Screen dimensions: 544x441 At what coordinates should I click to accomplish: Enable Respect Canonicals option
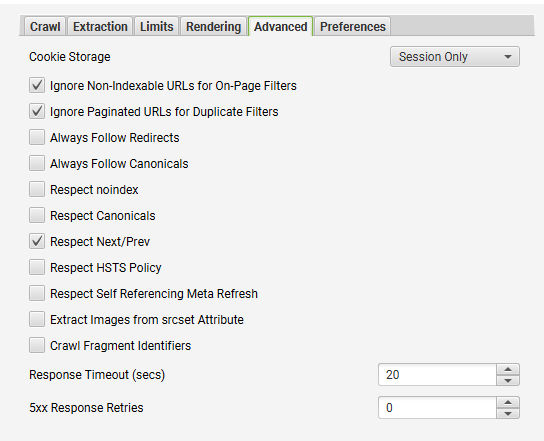pyautogui.click(x=37, y=215)
